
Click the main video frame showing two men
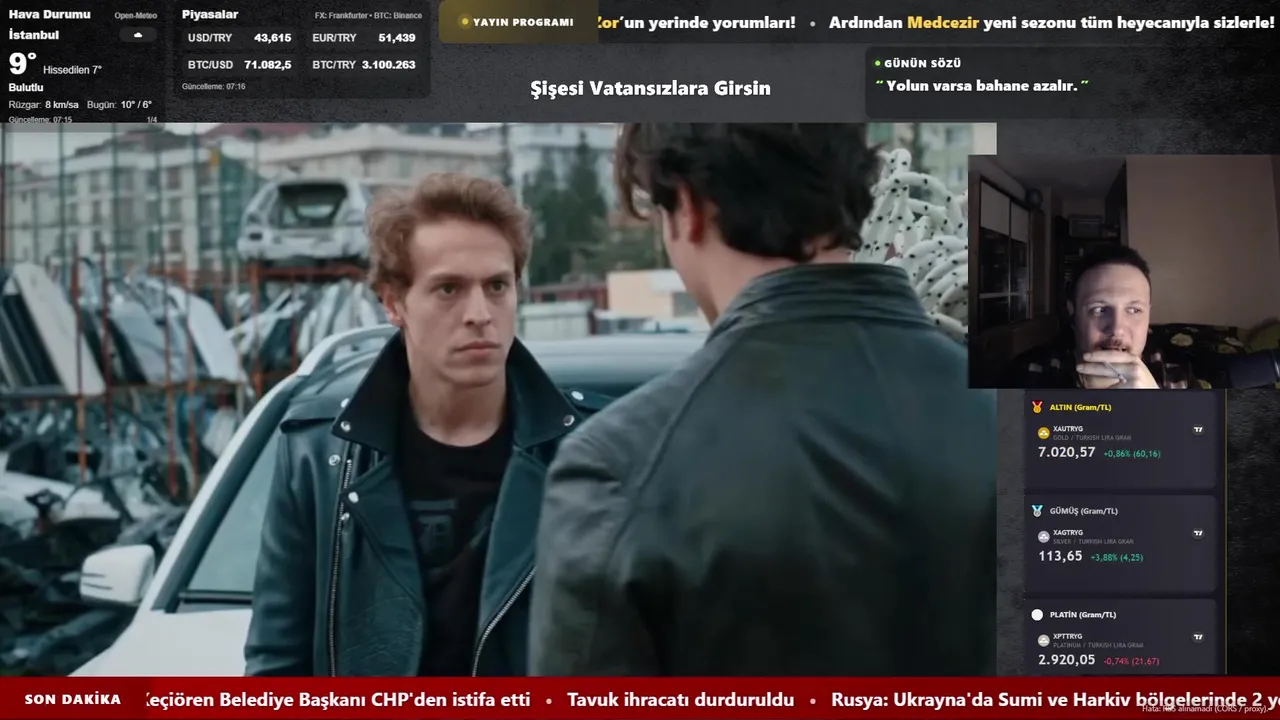(498, 400)
